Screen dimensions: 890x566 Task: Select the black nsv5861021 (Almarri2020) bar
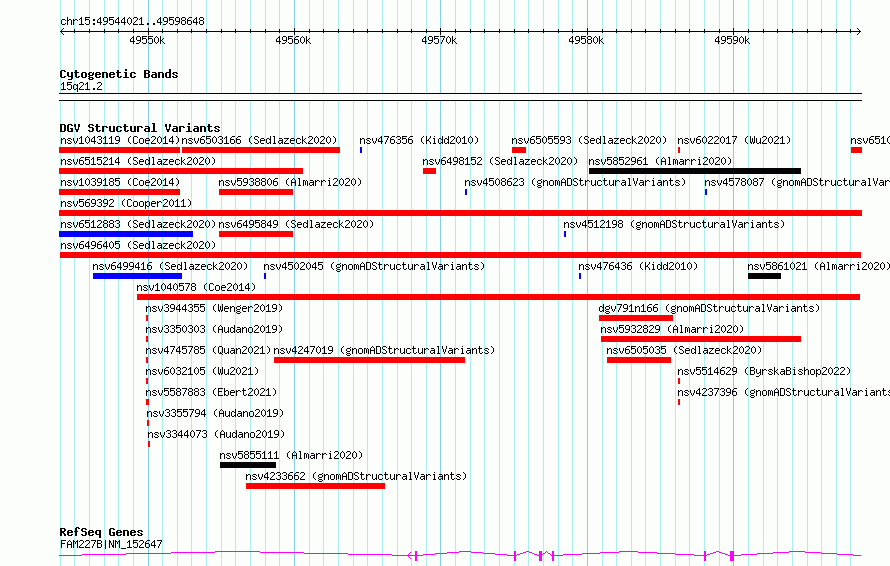click(764, 276)
